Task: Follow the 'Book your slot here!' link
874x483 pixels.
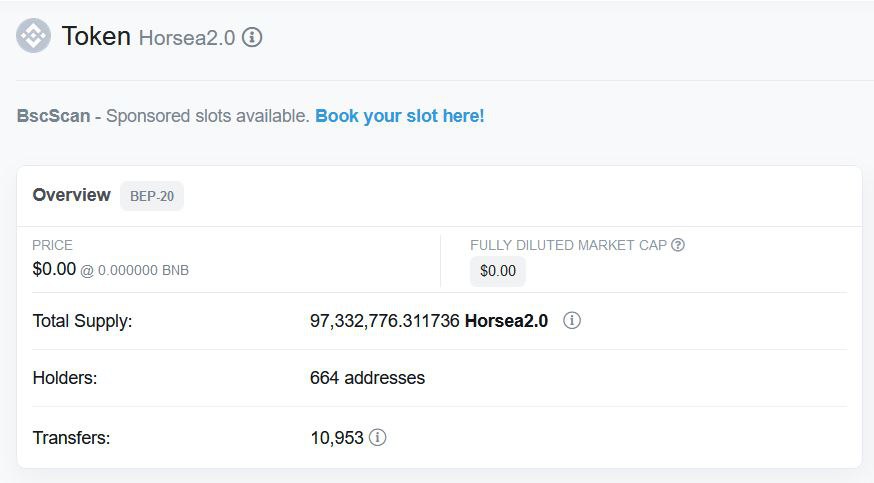Action: pyautogui.click(x=400, y=116)
